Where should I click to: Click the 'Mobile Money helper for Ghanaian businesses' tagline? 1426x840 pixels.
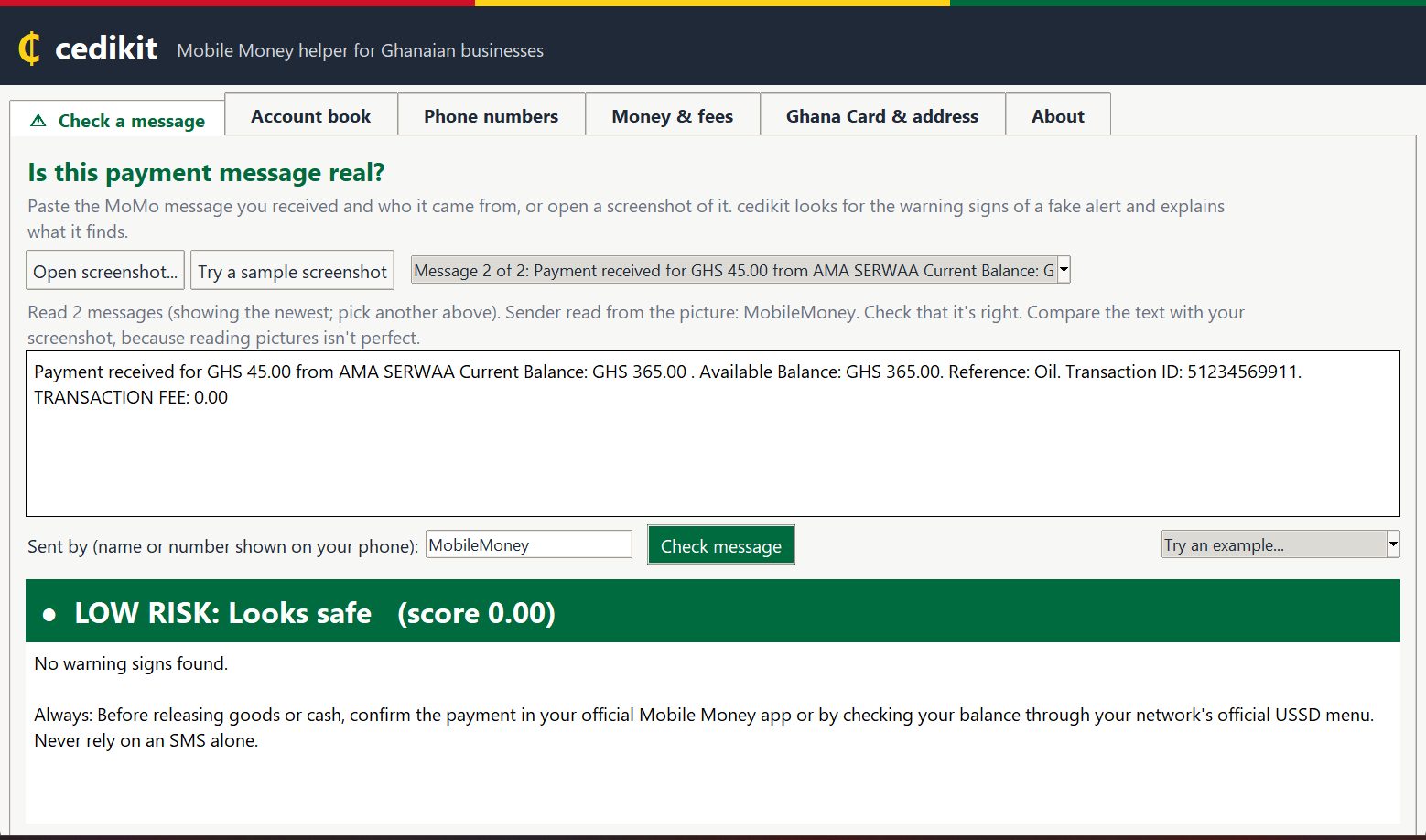[361, 50]
